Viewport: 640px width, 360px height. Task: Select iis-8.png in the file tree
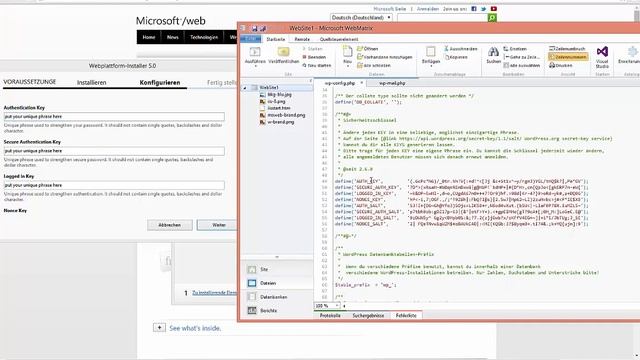click(276, 101)
